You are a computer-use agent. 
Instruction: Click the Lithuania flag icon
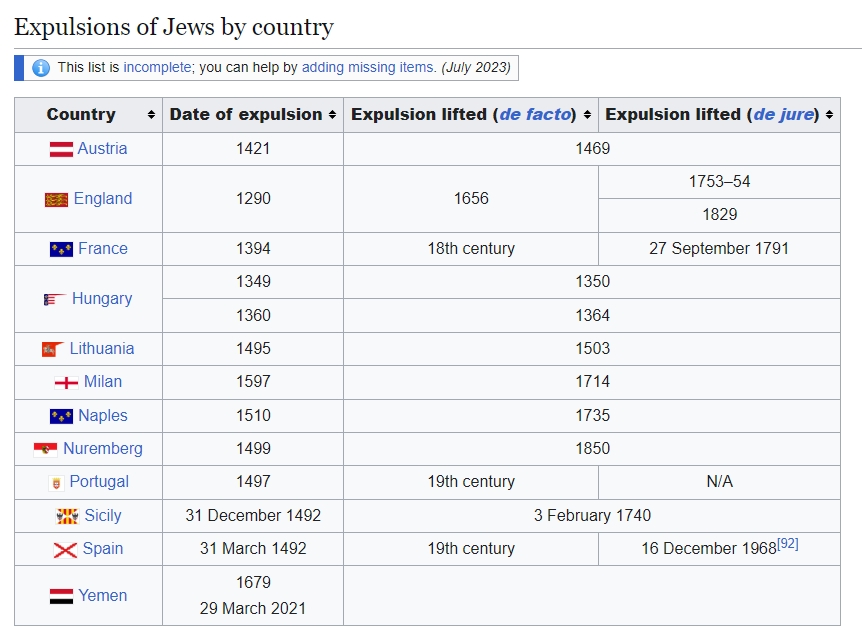53,349
